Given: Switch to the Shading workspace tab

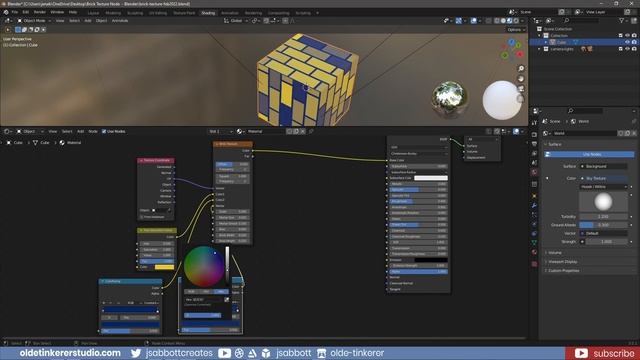Looking at the screenshot, I should 208,13.
